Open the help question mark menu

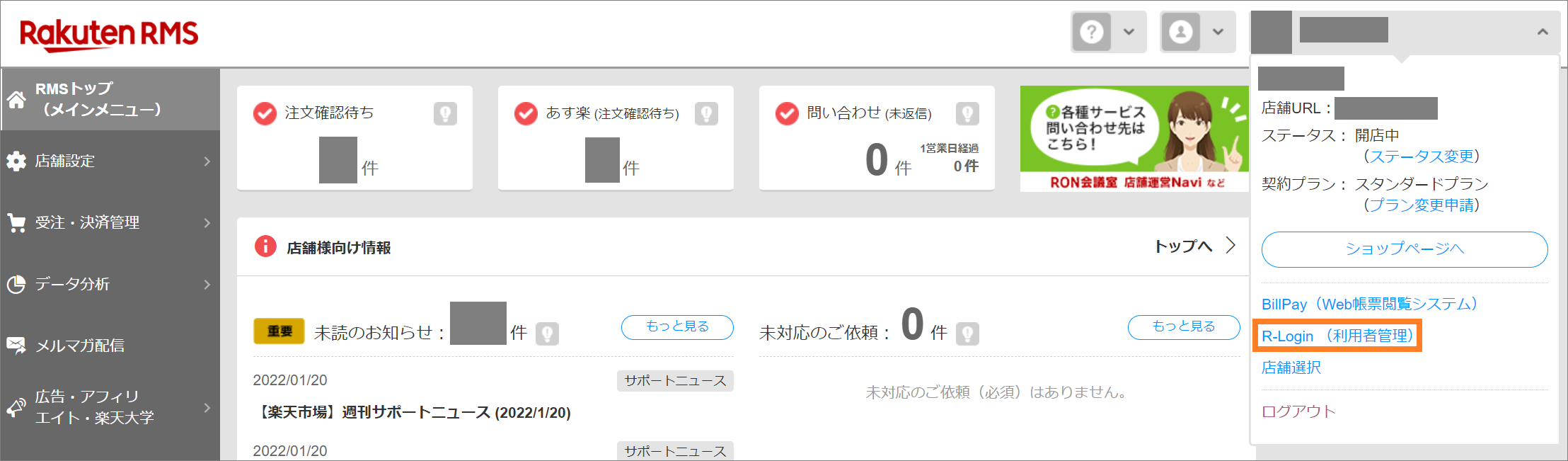click(1107, 32)
